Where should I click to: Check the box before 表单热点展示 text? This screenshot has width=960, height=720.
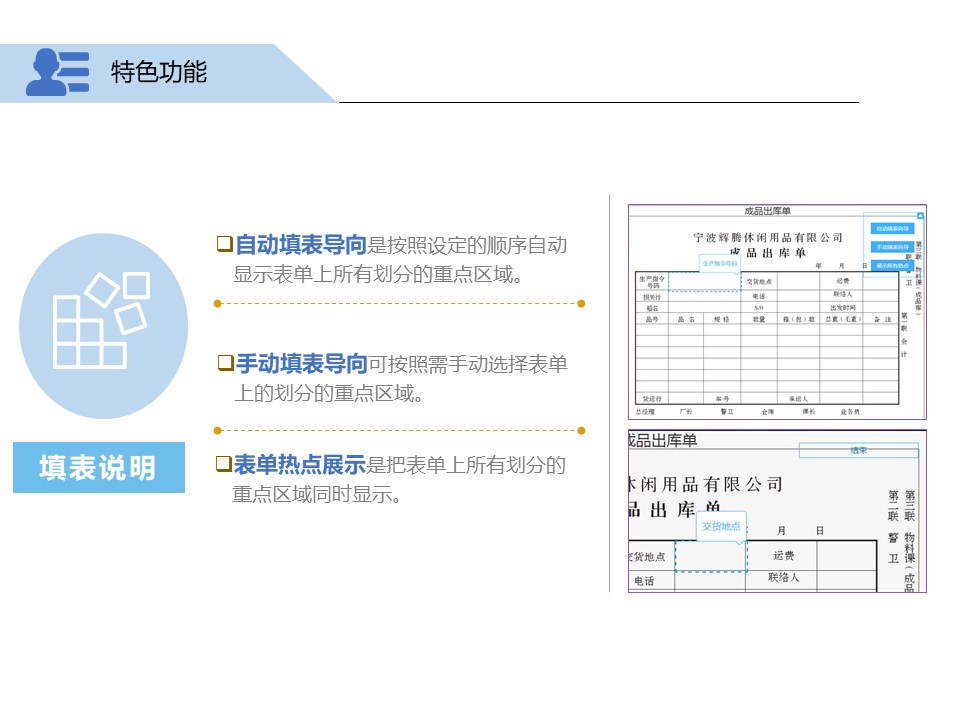click(x=222, y=464)
